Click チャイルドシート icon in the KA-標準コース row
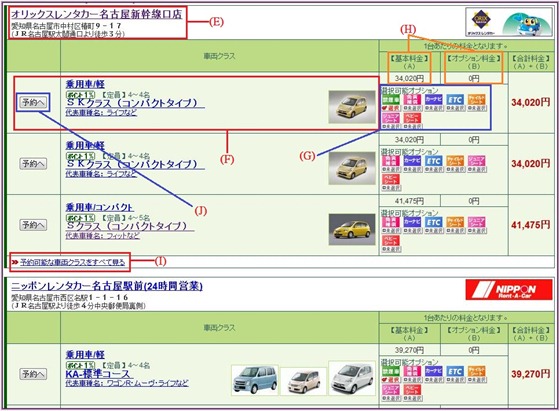The image size is (560, 411). point(477,371)
